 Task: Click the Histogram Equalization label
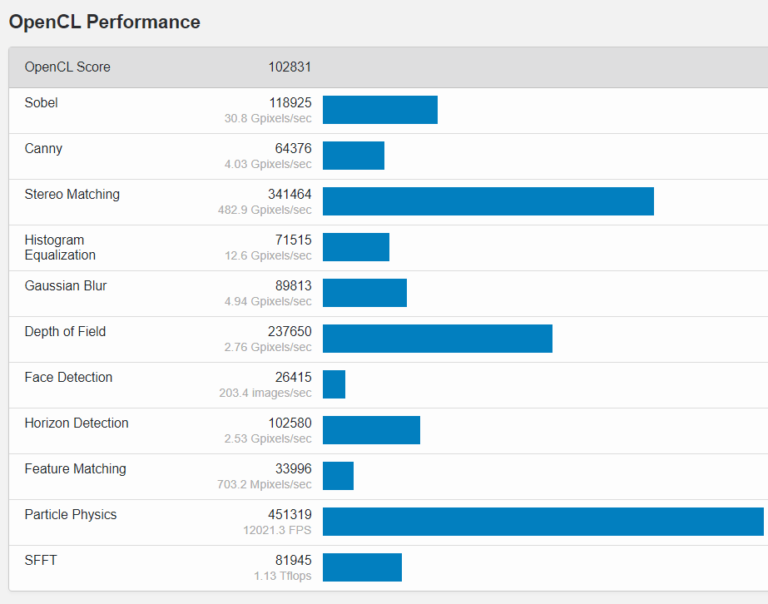click(60, 247)
